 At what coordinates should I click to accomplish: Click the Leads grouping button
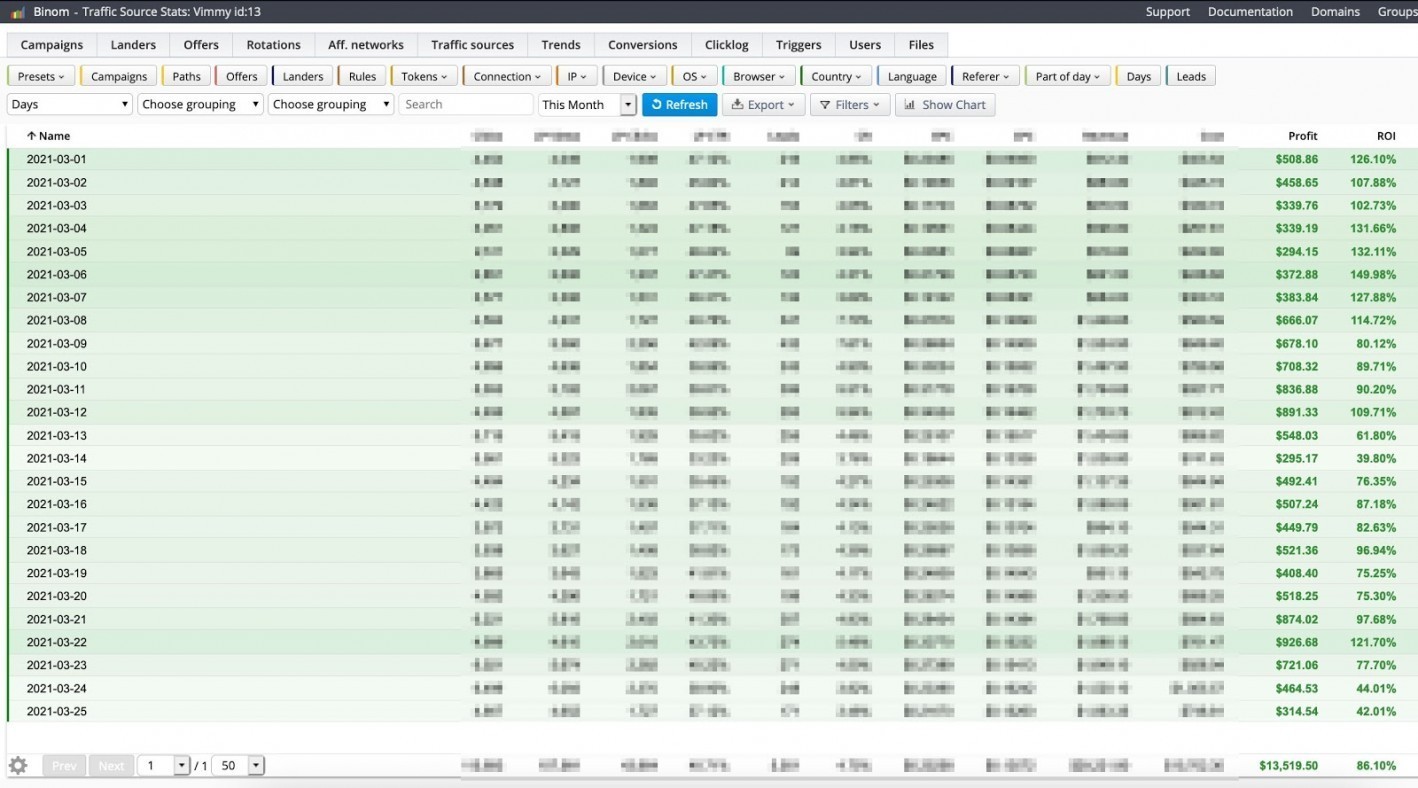[1191, 76]
